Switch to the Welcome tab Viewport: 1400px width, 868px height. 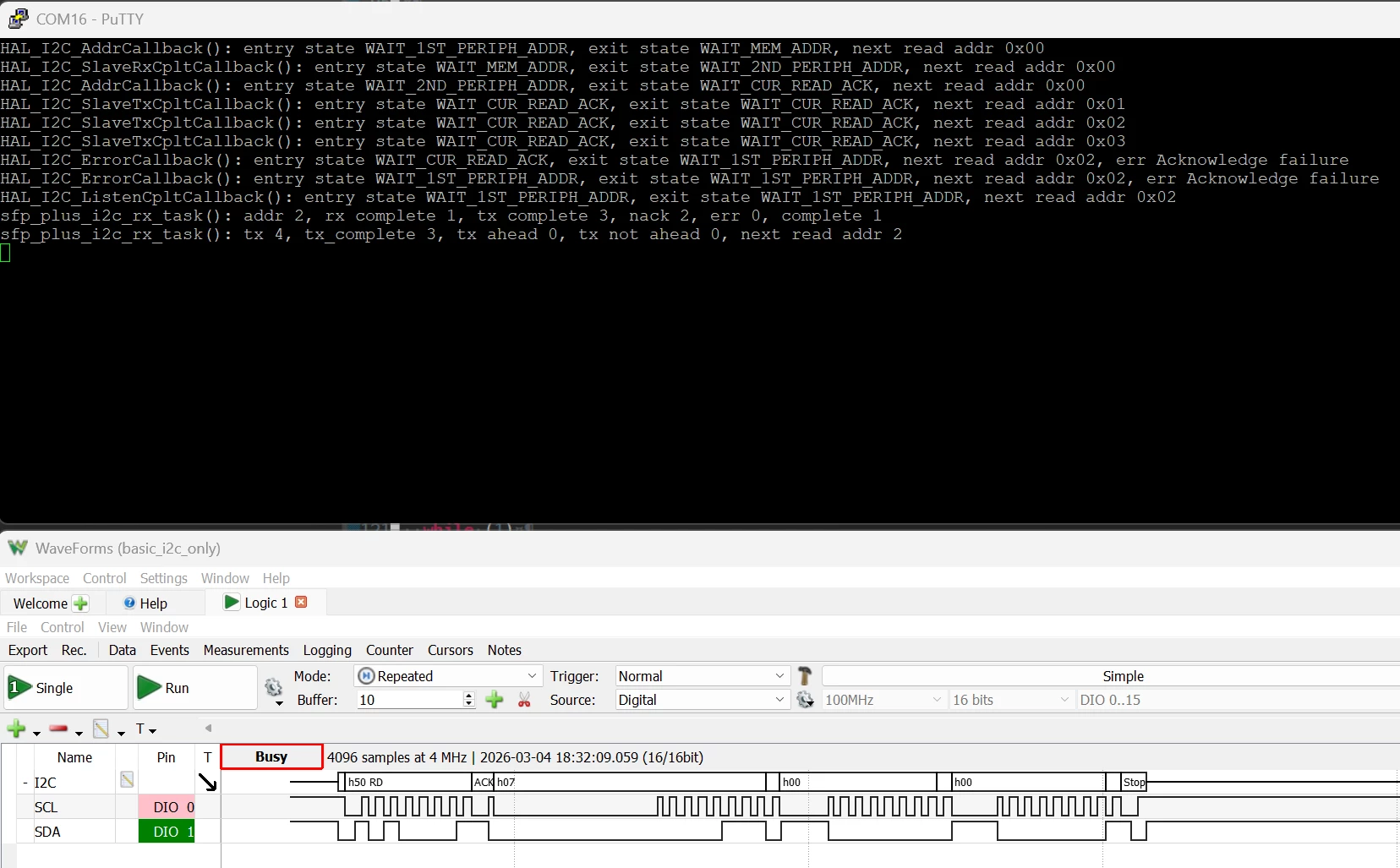pos(41,603)
